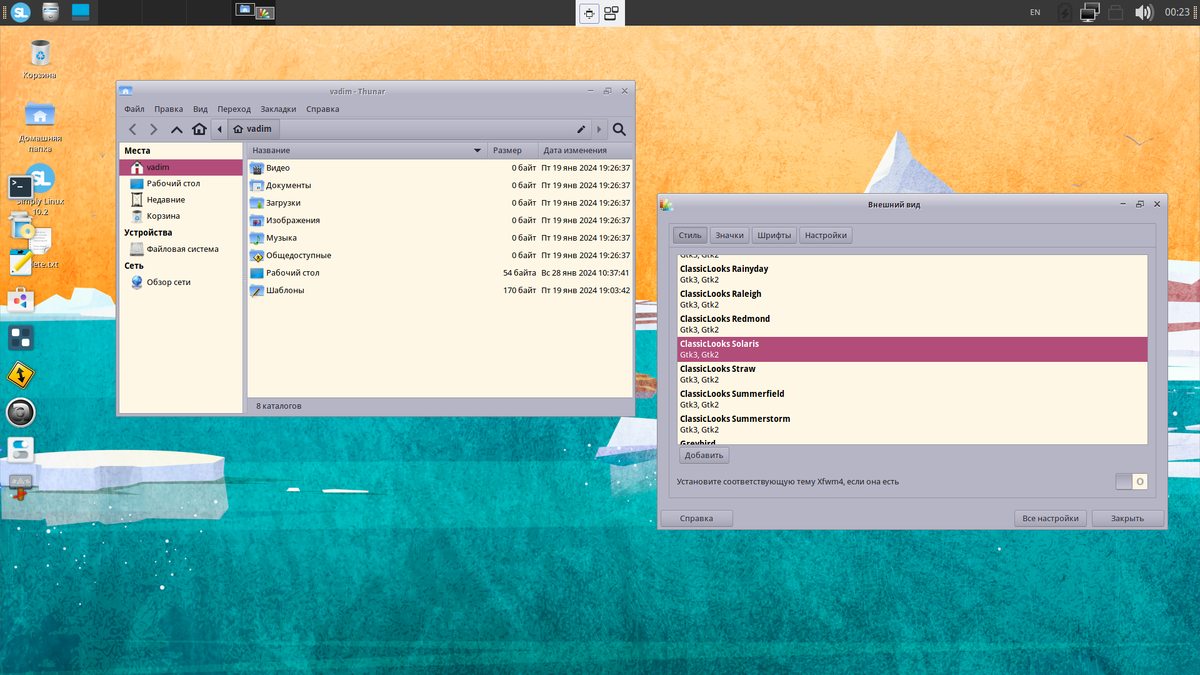
Task: Open the Название column sort dropdown arrow
Action: click(477, 149)
